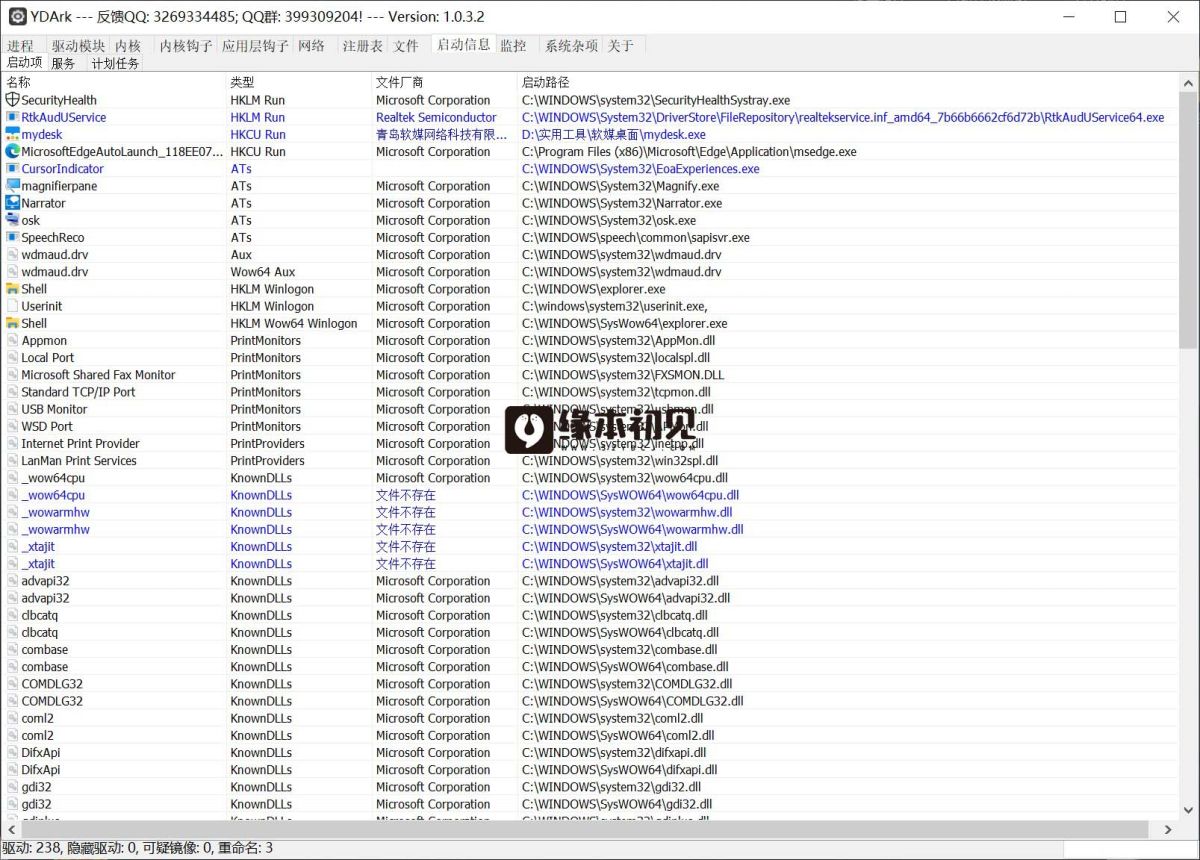The image size is (1200, 860).
Task: Switch to the 服务 sub-tab
Action: (x=63, y=63)
